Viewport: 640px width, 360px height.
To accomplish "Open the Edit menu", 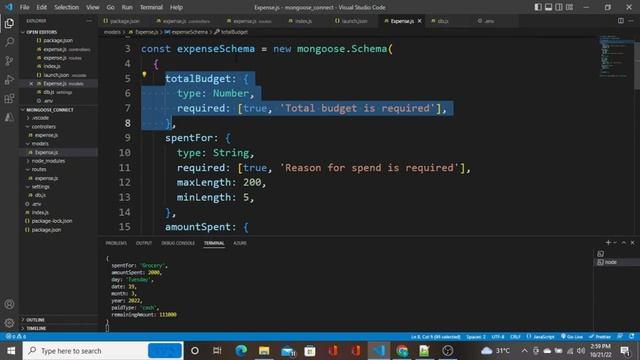I will tap(41, 7).
